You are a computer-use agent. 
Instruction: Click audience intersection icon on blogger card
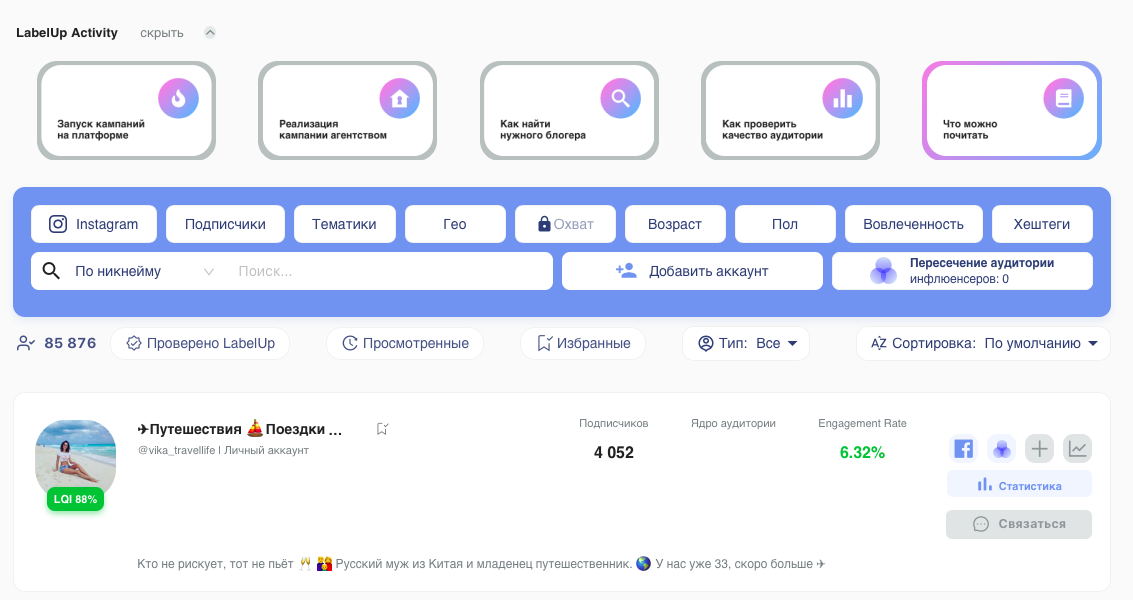point(1001,449)
